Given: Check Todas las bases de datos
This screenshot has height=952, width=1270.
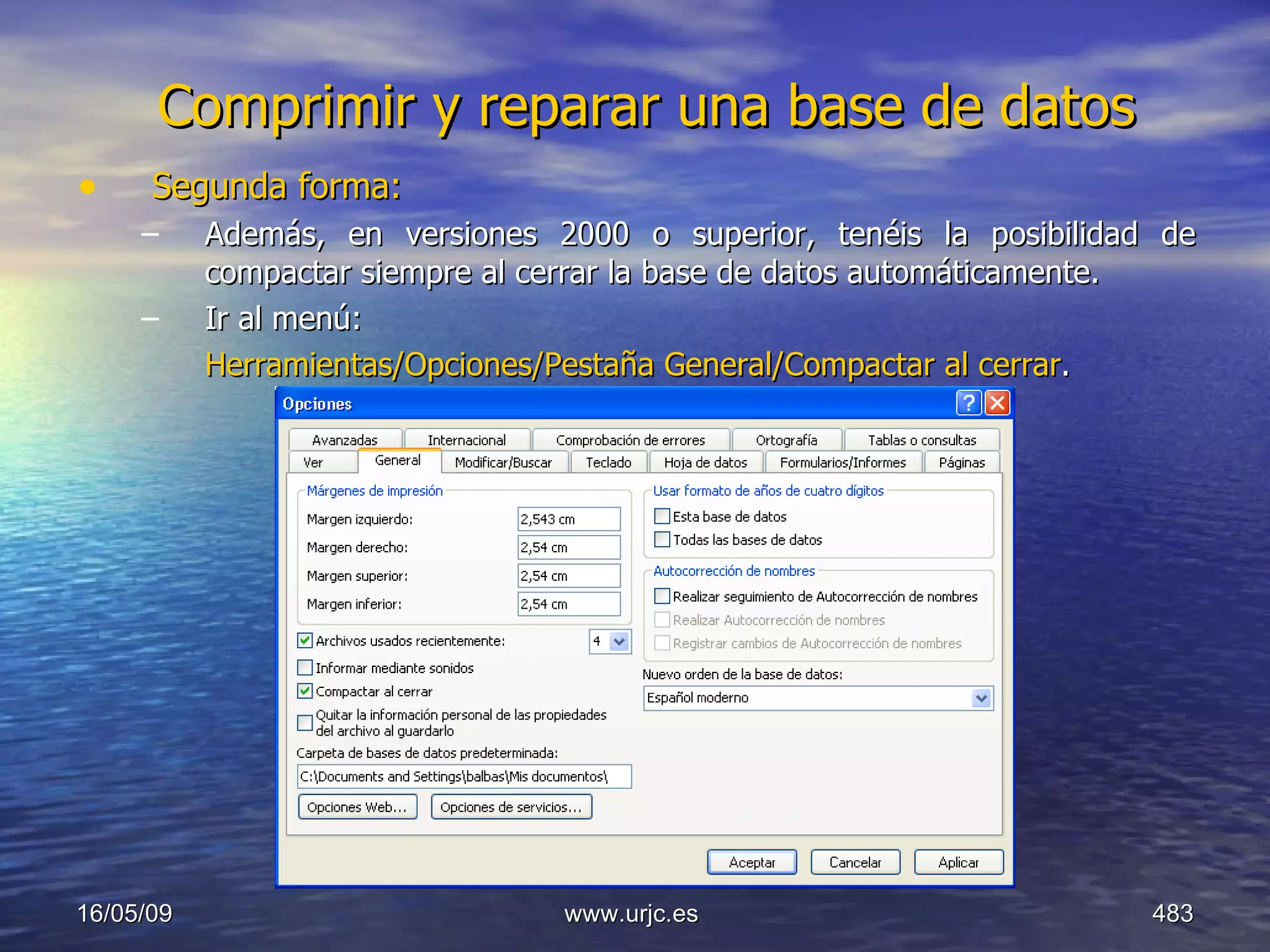Looking at the screenshot, I should click(x=662, y=540).
